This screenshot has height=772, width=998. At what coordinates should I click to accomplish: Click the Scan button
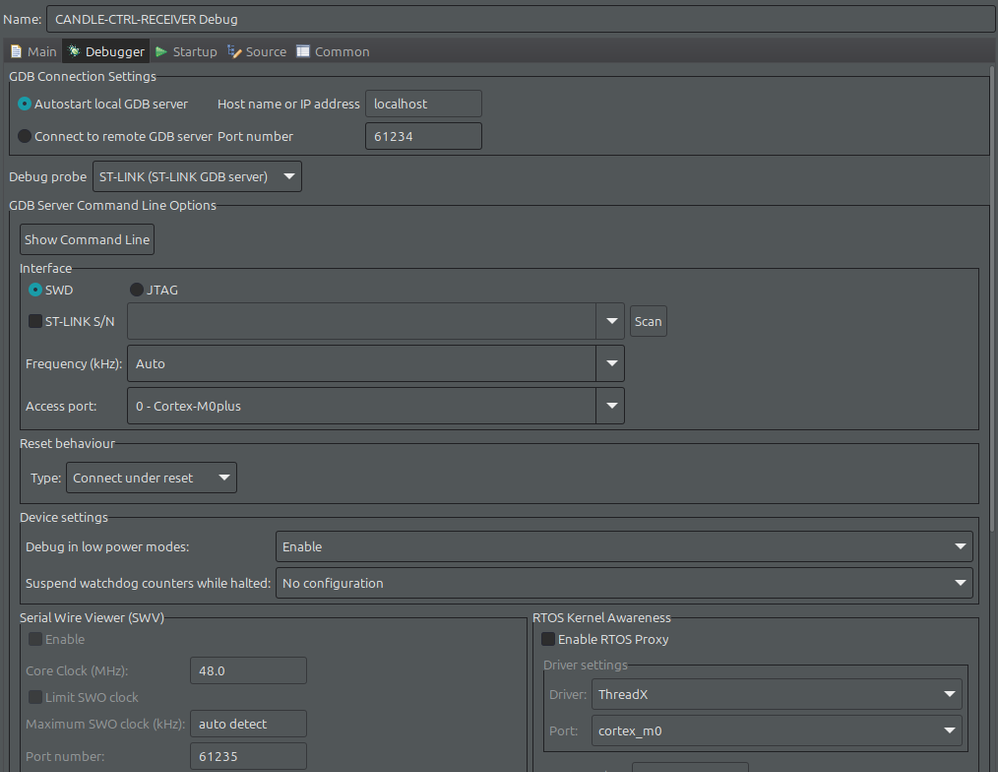point(648,321)
